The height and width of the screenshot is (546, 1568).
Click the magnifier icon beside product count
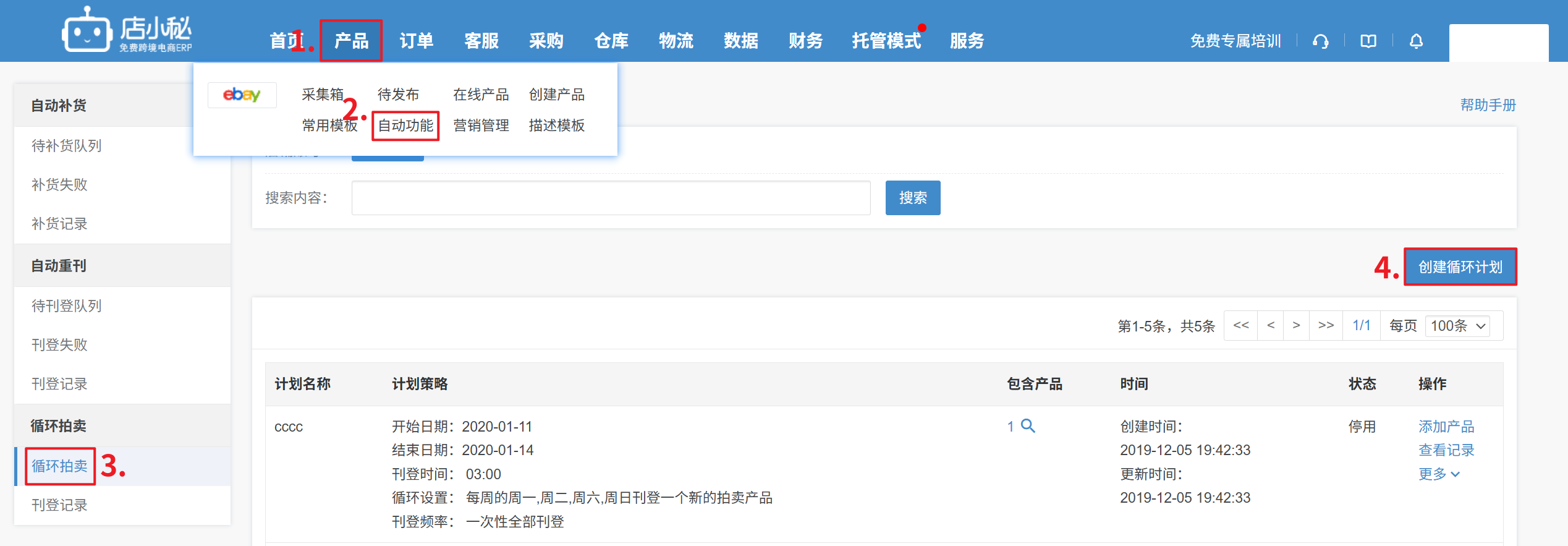pyautogui.click(x=1028, y=426)
